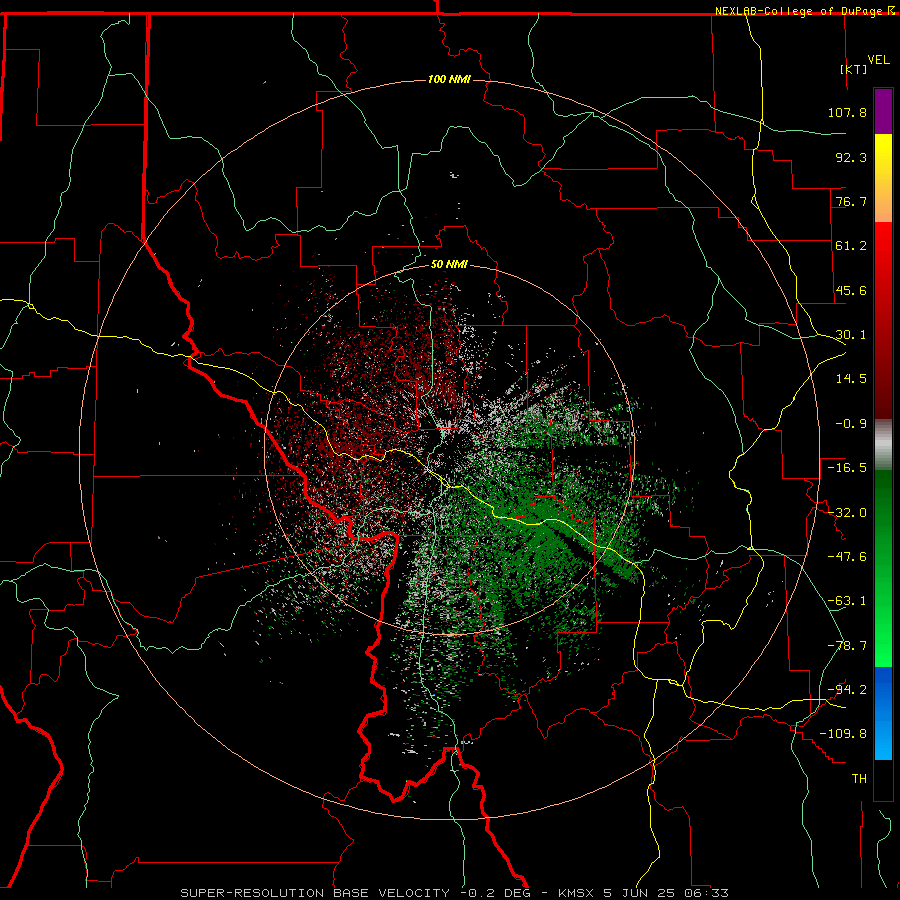Click the 76.7 velocity scale value
900x900 pixels.
point(851,201)
